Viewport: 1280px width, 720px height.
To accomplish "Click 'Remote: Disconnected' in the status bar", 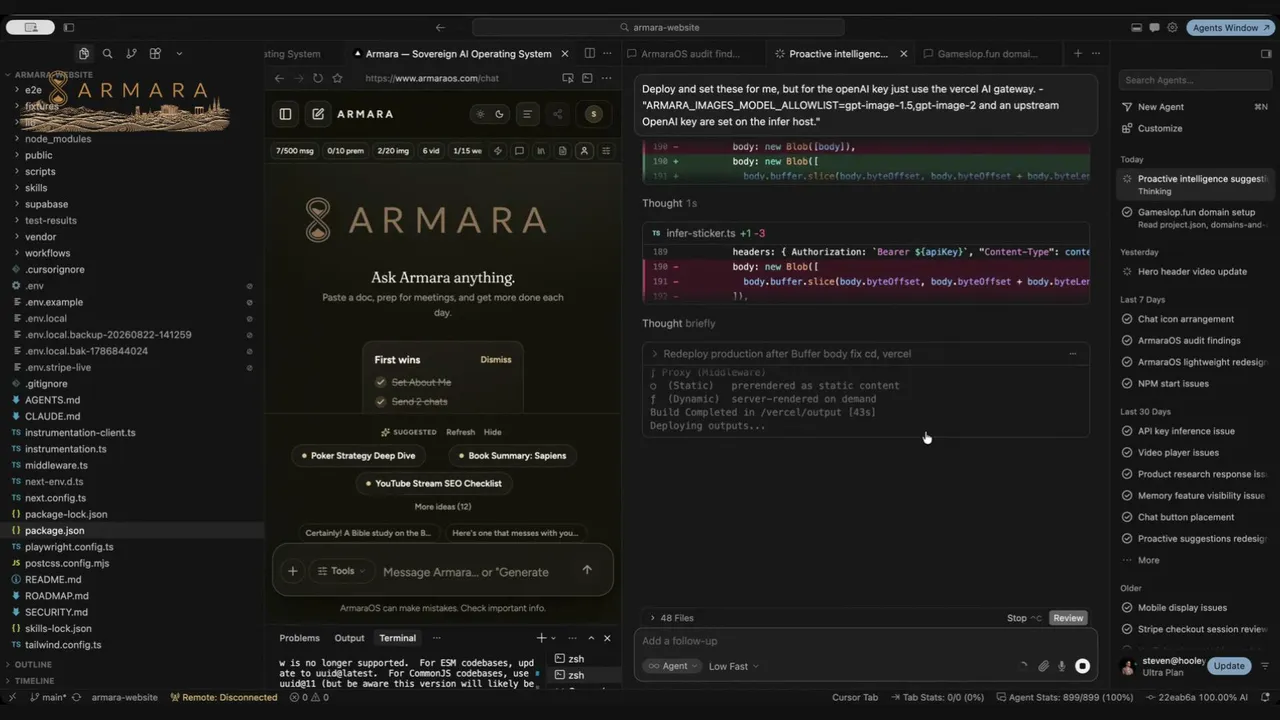I will click(224, 697).
